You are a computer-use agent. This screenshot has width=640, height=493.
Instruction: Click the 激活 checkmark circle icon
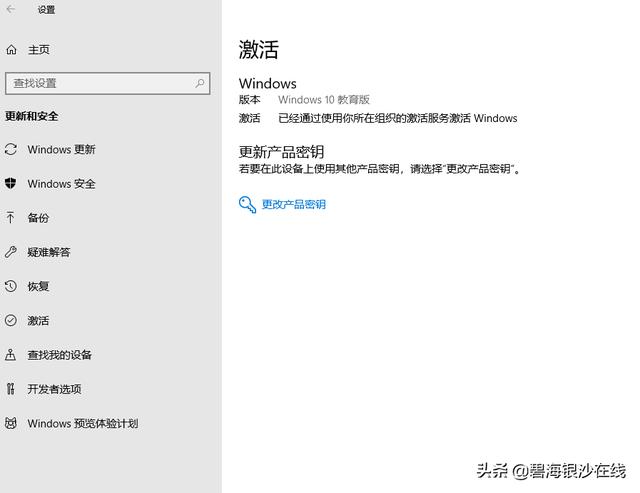(11, 320)
